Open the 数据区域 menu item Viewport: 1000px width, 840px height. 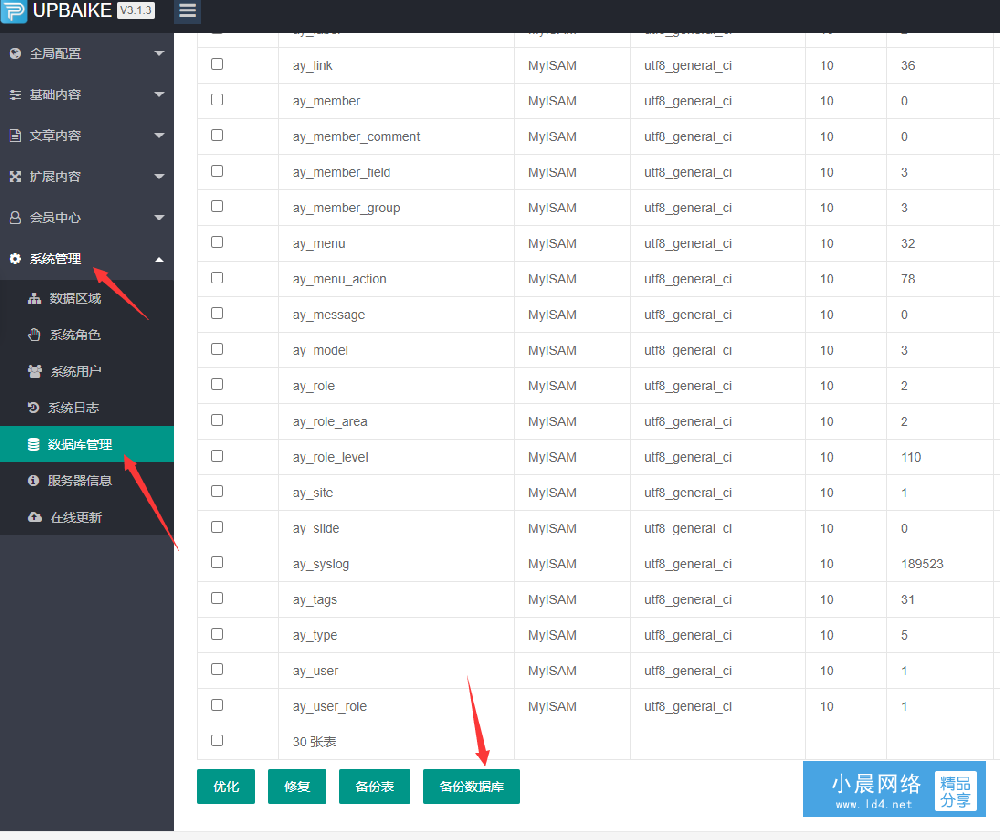pyautogui.click(x=87, y=298)
